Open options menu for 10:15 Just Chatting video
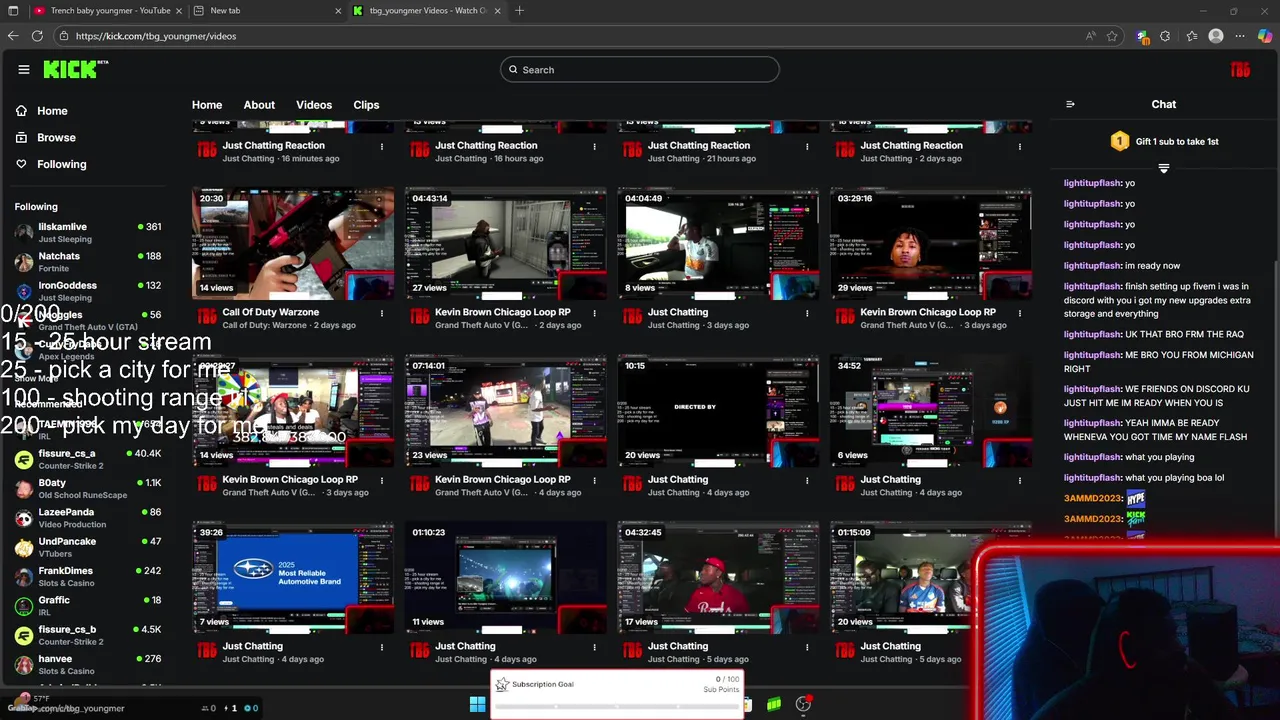The width and height of the screenshot is (1280, 720). (807, 480)
